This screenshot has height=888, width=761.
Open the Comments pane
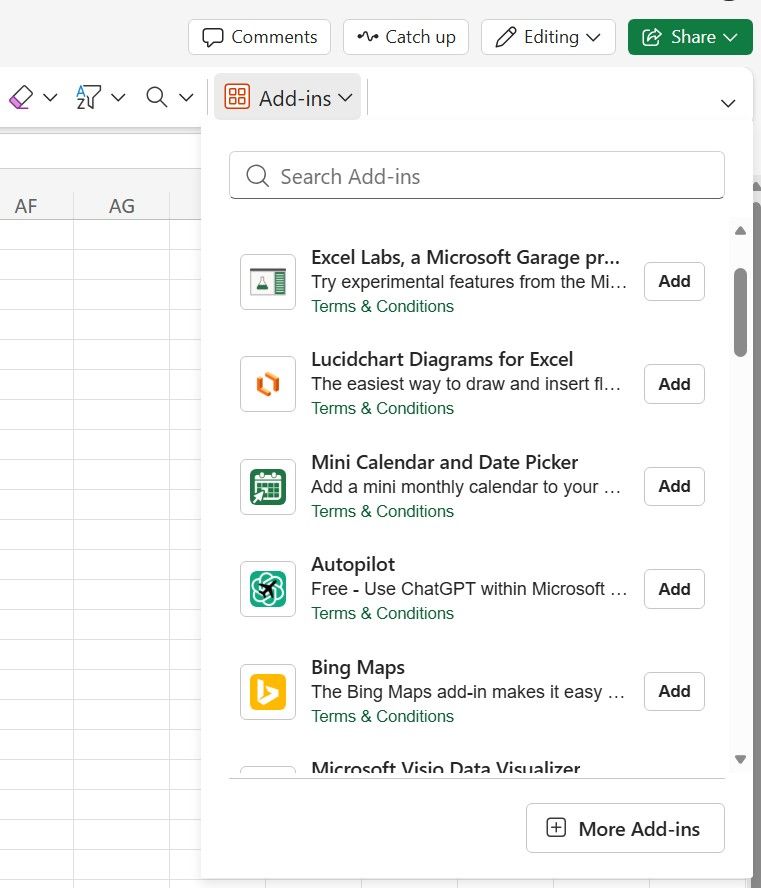click(259, 37)
